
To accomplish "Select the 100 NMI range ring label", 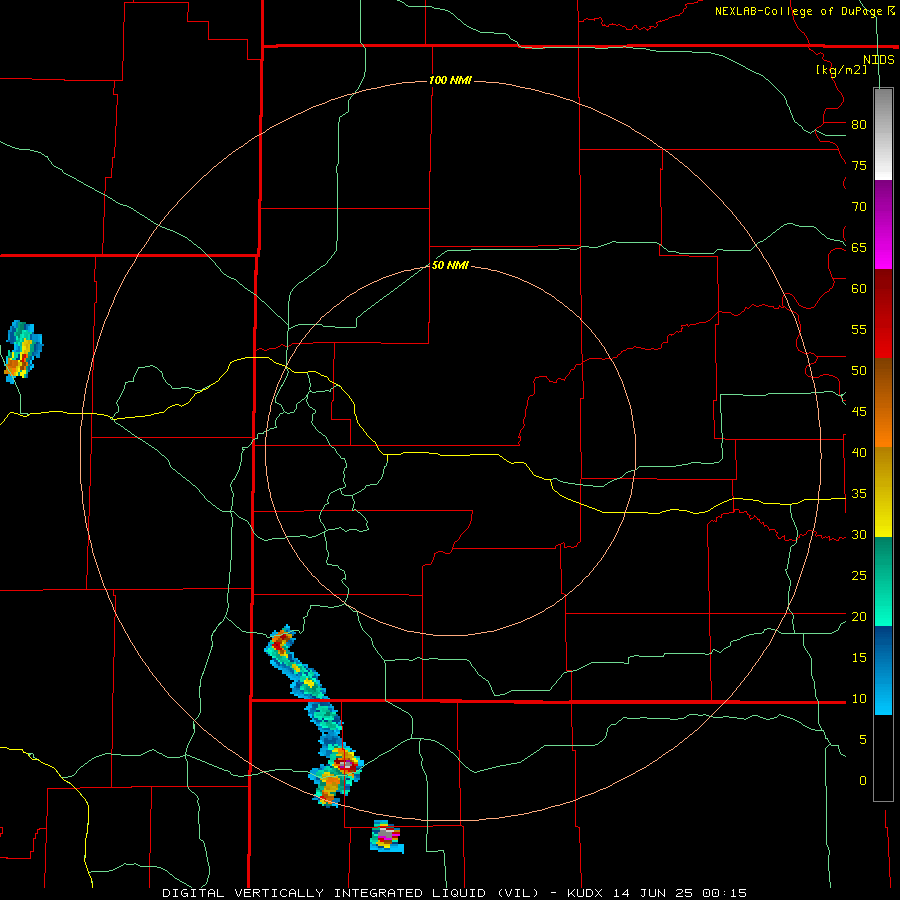I will (450, 80).
